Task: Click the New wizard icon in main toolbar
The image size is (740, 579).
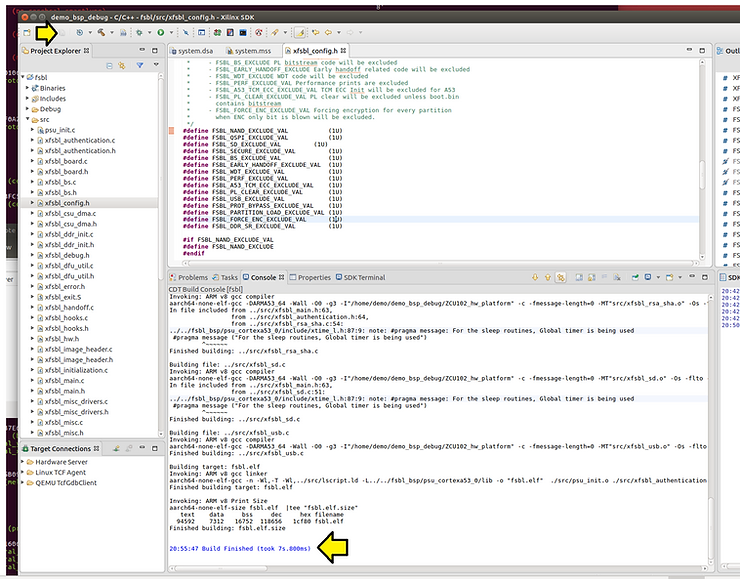Action: coord(27,33)
